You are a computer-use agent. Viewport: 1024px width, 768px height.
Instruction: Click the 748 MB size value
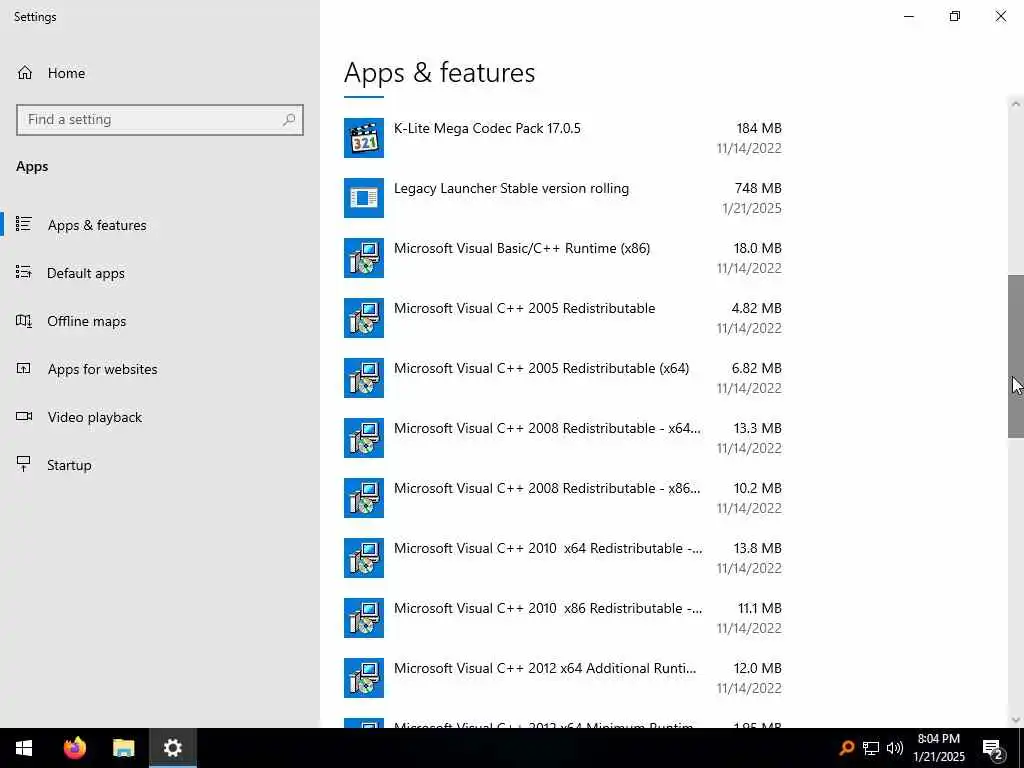758,188
